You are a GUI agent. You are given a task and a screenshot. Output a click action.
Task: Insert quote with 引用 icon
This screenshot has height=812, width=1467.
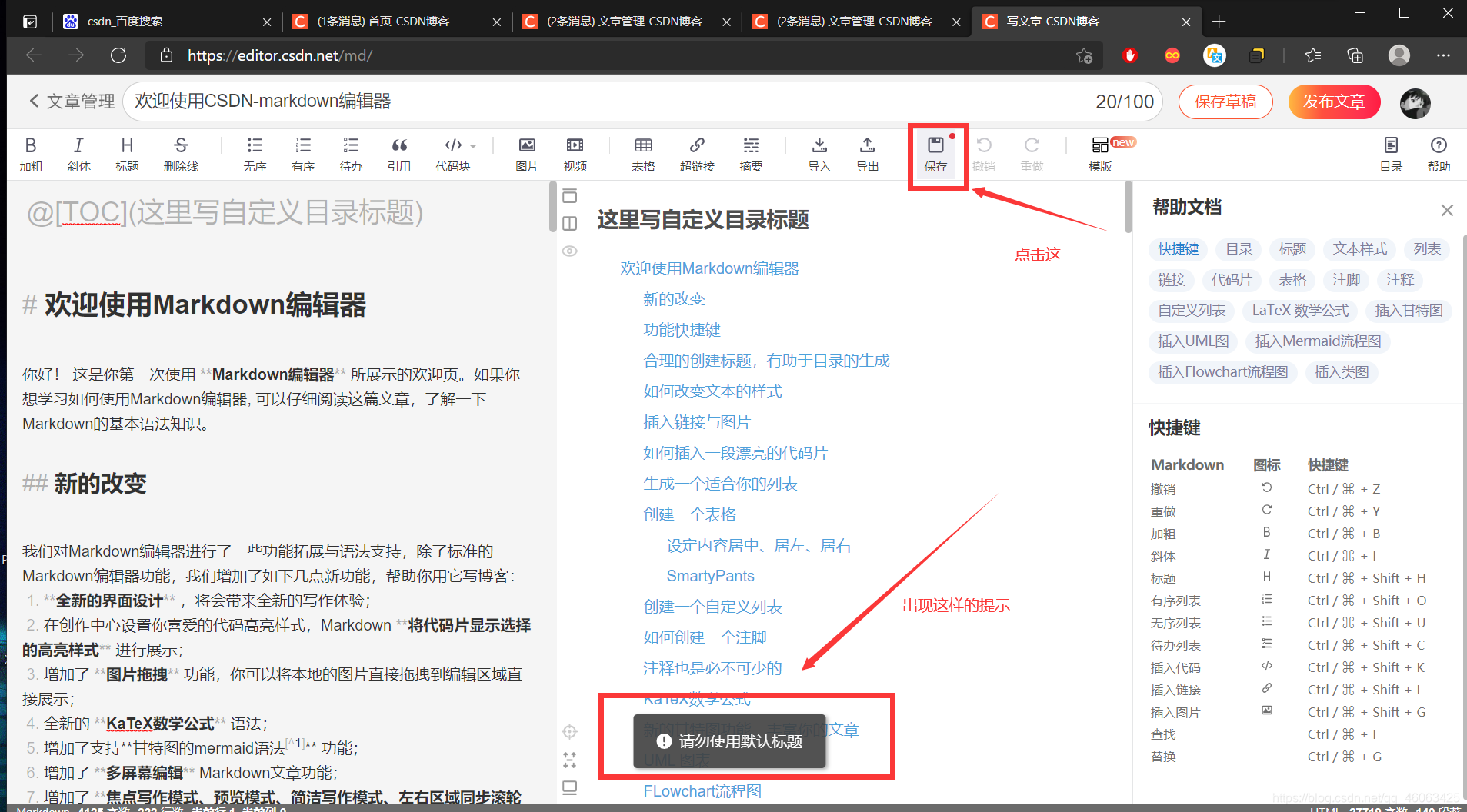click(x=399, y=154)
